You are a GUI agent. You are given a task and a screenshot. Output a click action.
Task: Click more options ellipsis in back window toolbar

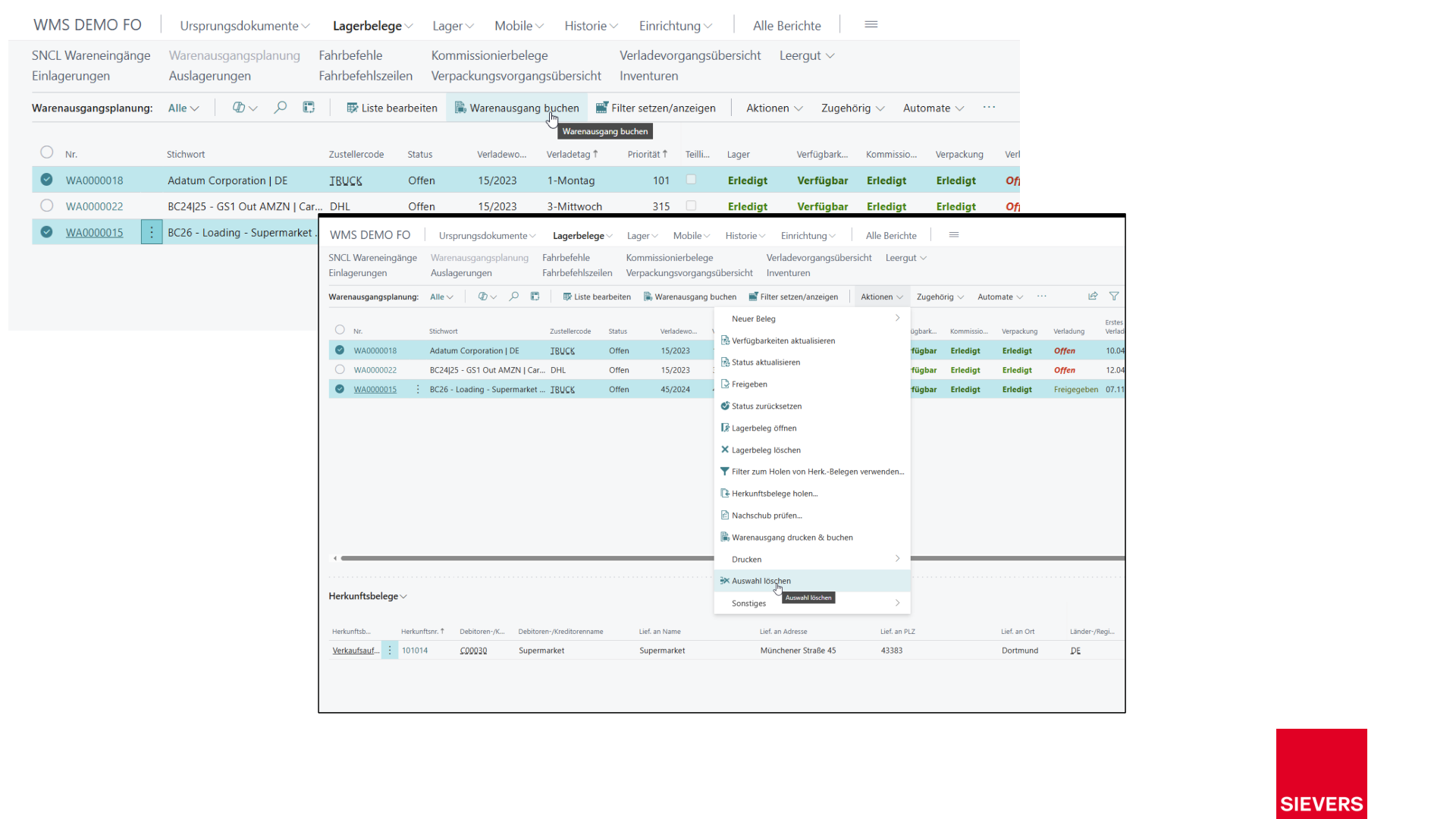(989, 108)
